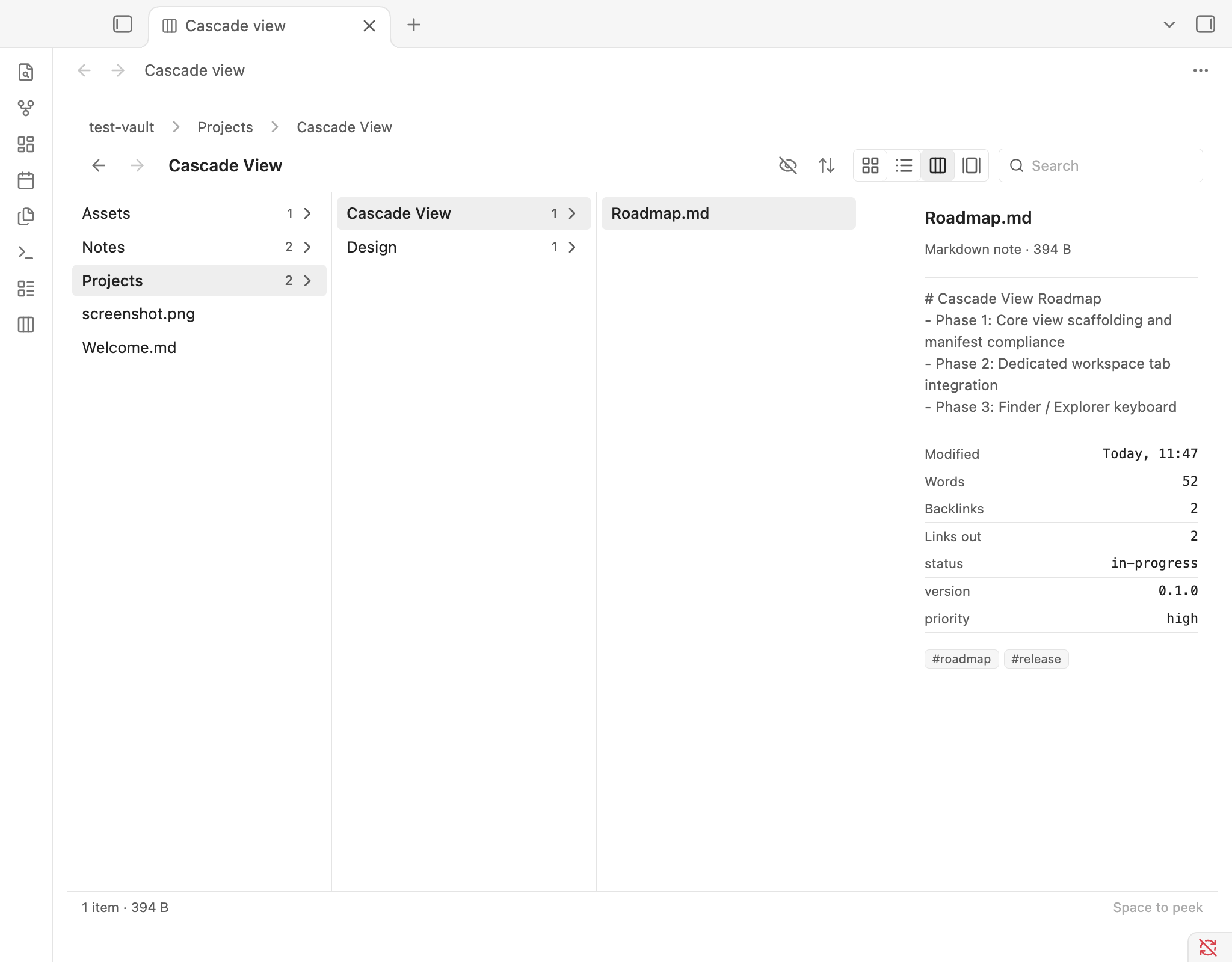Open the command palette terminal icon
Viewport: 1232px width, 962px height.
tap(26, 253)
